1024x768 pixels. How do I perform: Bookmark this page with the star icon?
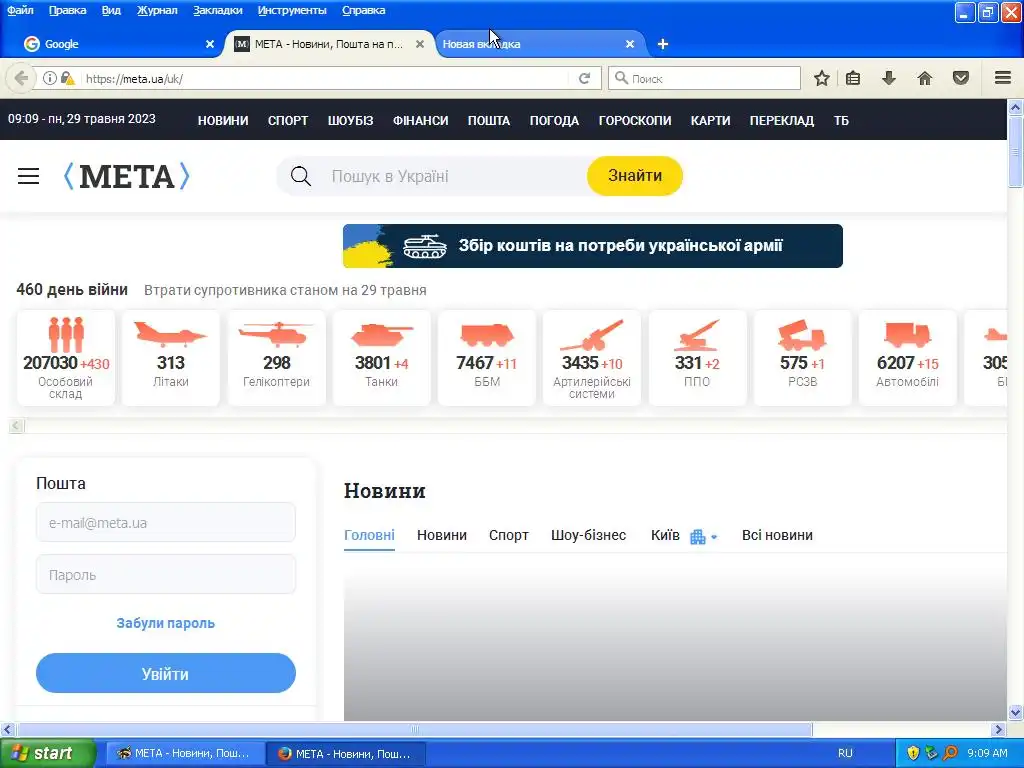click(x=822, y=78)
